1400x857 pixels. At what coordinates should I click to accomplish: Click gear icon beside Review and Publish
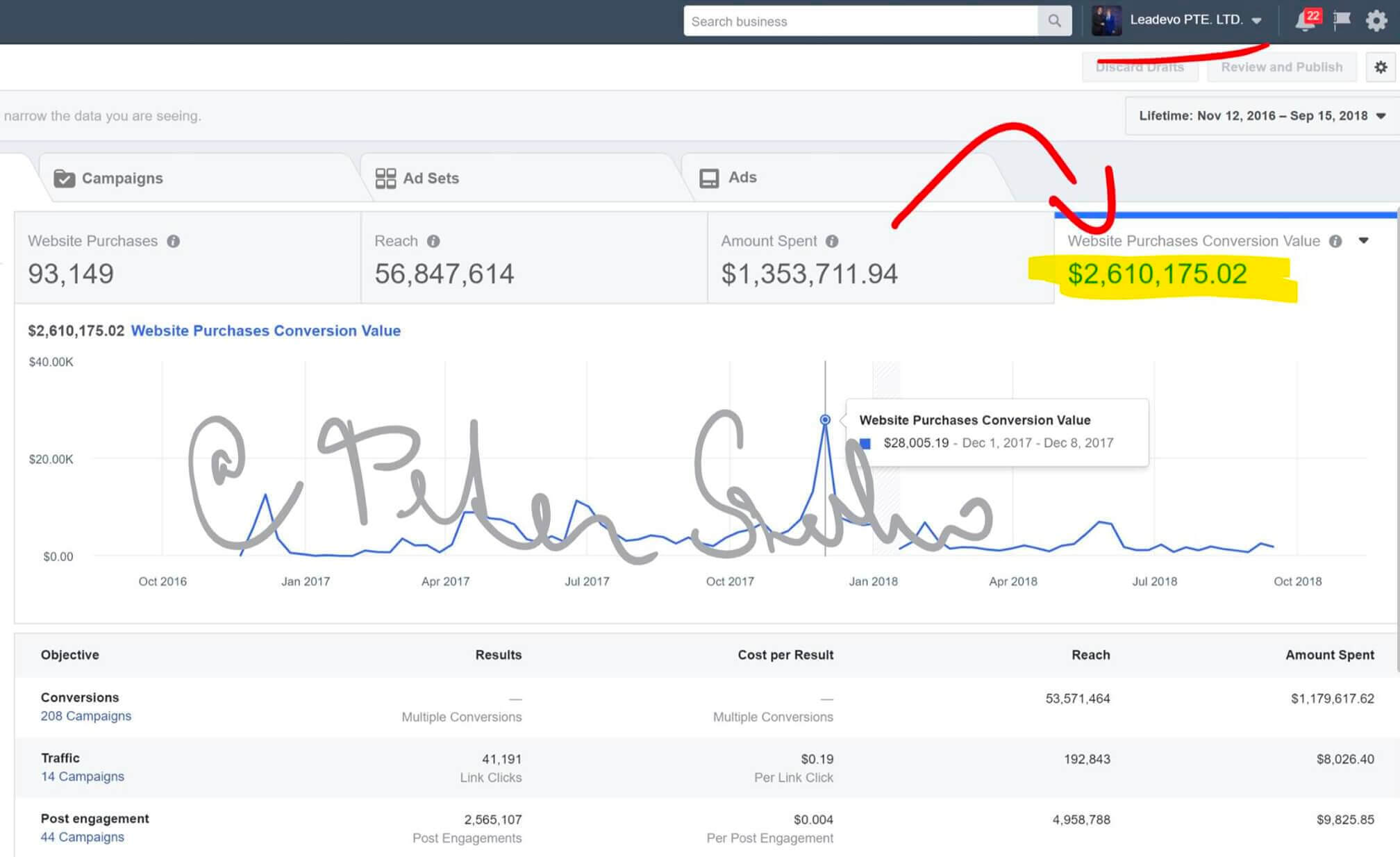click(x=1381, y=67)
